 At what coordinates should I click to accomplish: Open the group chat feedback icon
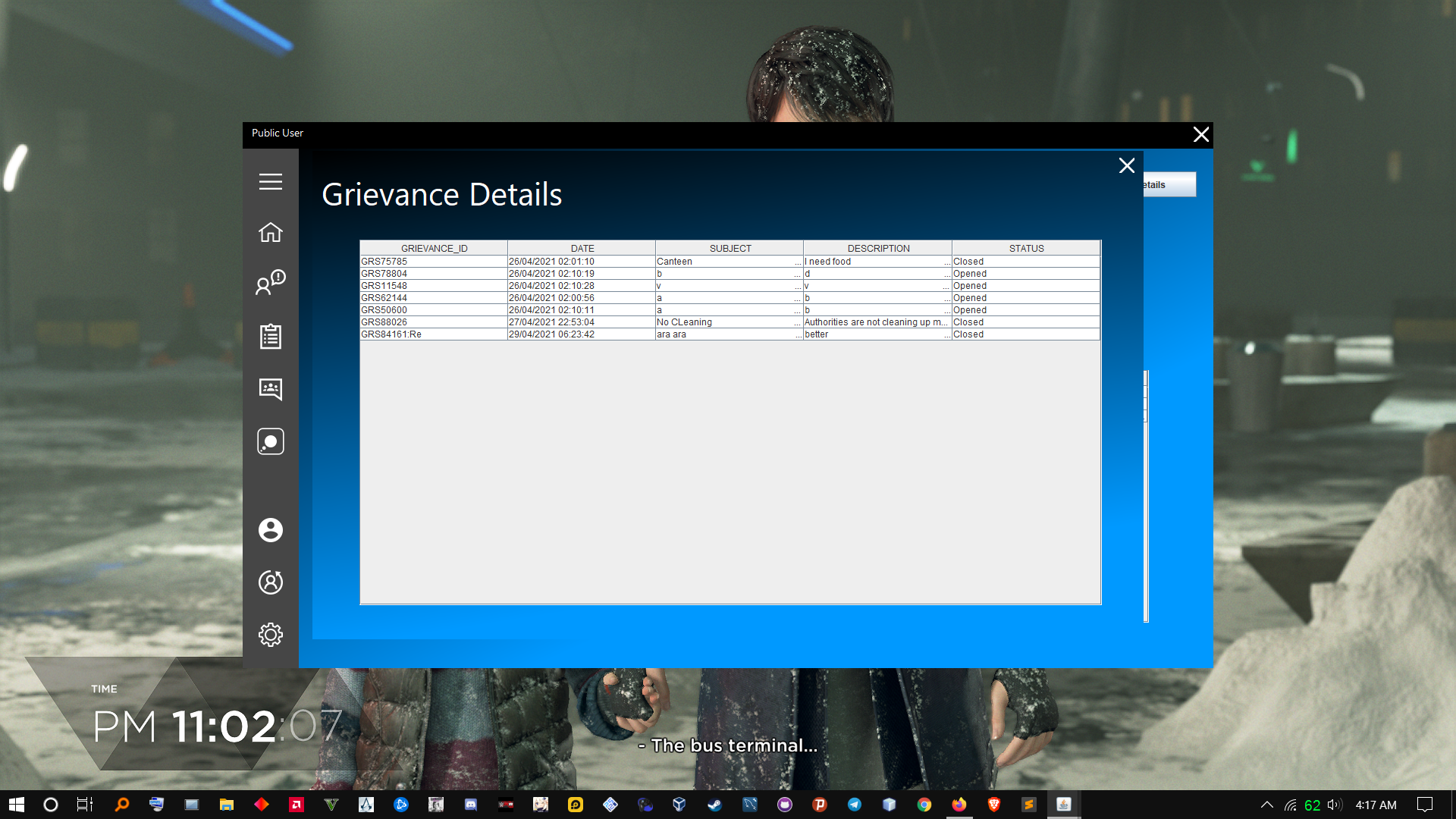point(270,389)
